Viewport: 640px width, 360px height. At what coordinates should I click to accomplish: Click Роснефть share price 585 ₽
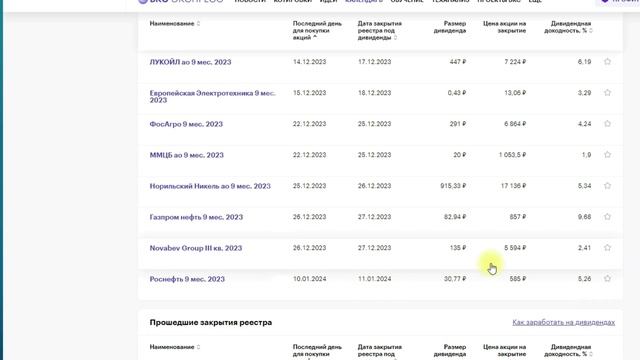pyautogui.click(x=518, y=279)
